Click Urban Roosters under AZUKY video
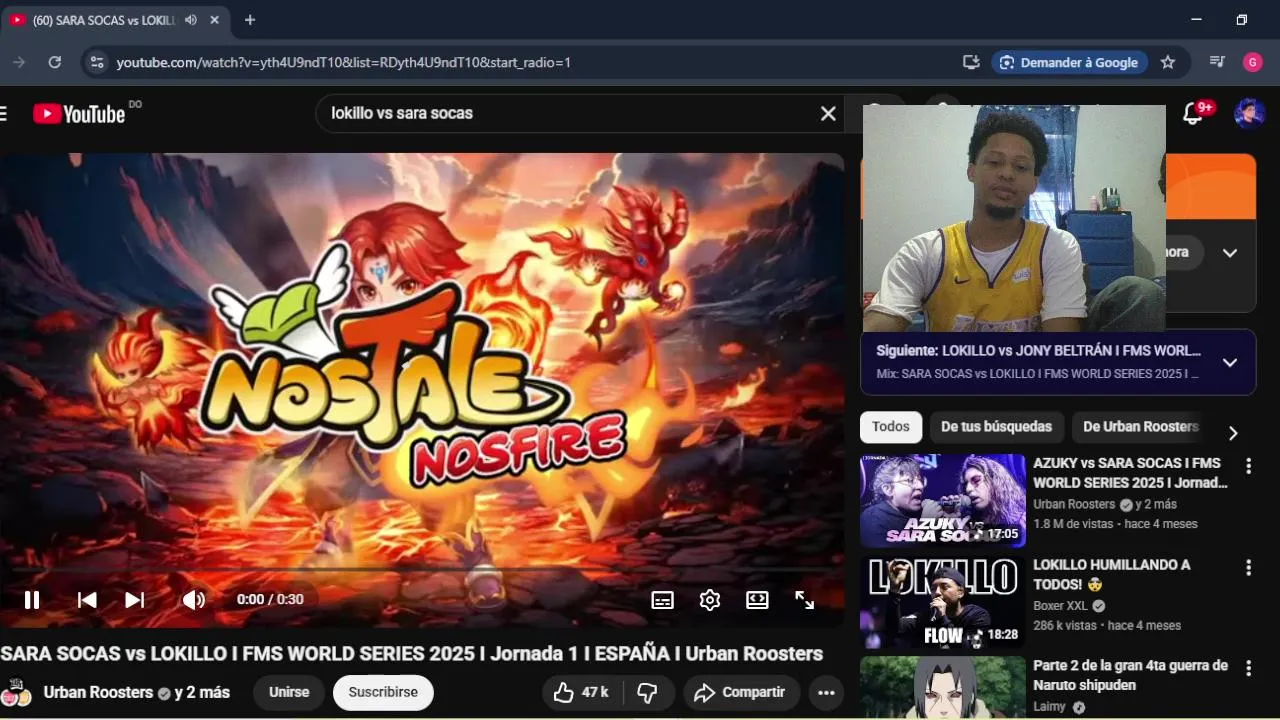The height and width of the screenshot is (720, 1280). point(1074,504)
